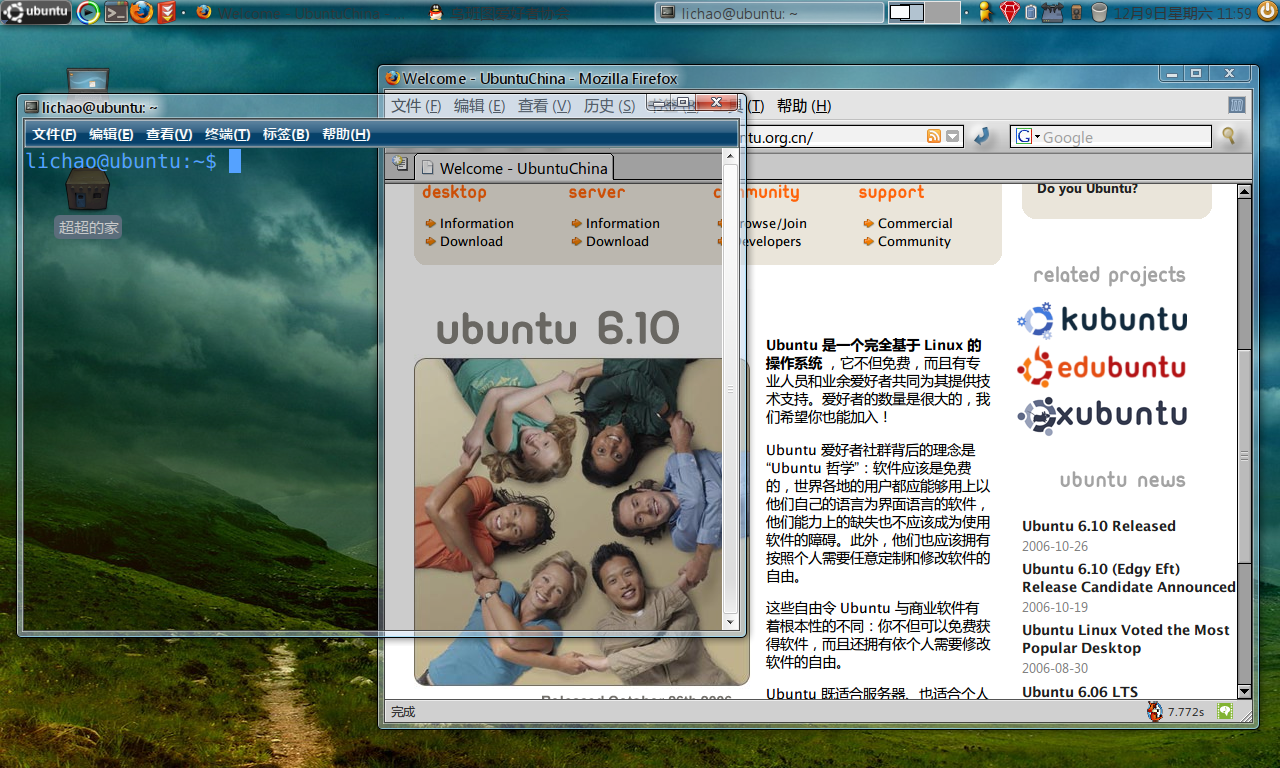1280x768 pixels.
Task: Open the 'Ubuntu 6.10 Released' news link
Action: pos(1099,526)
